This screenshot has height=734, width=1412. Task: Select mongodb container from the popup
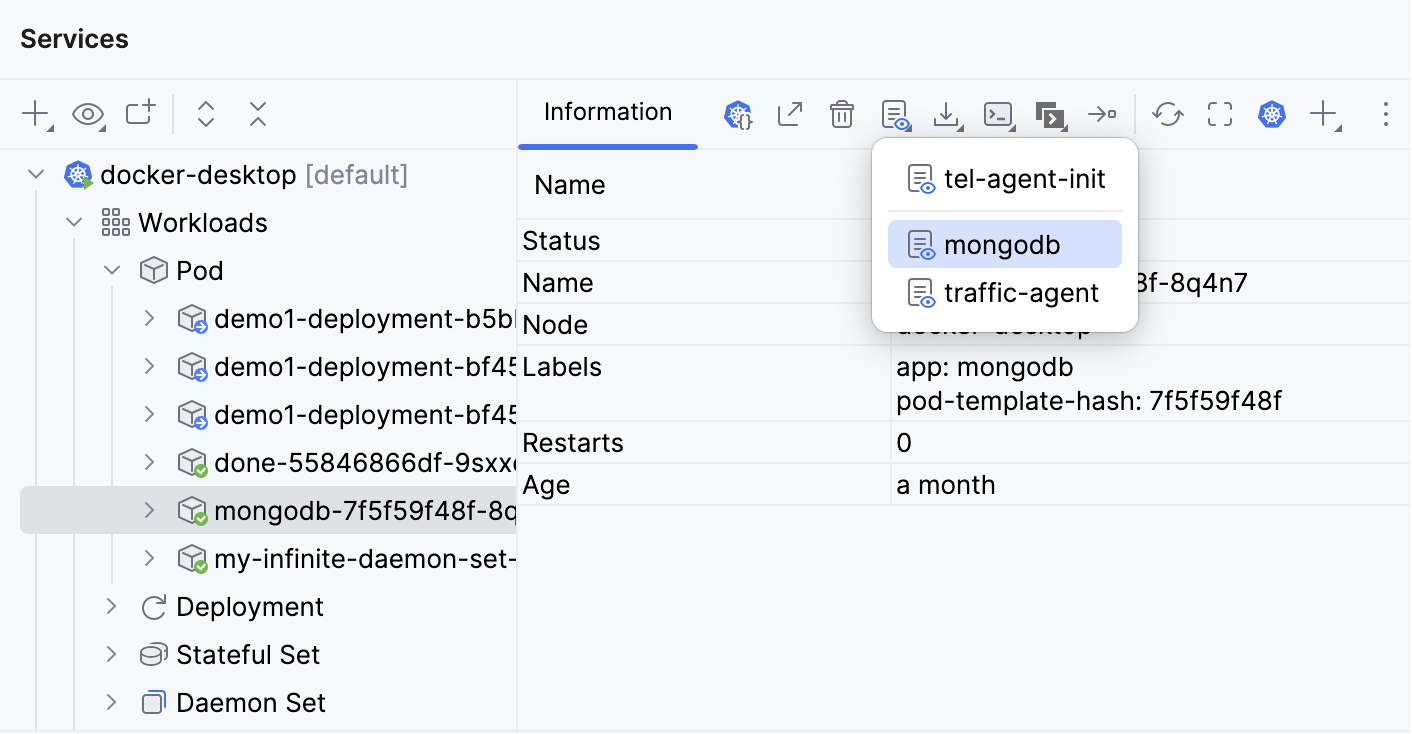point(1004,243)
